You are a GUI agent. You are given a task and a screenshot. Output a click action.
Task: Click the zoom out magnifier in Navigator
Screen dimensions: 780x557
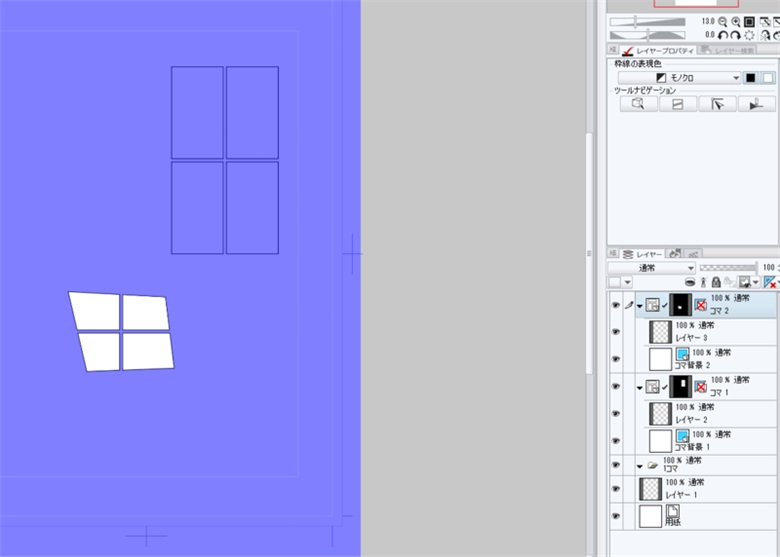[x=722, y=22]
